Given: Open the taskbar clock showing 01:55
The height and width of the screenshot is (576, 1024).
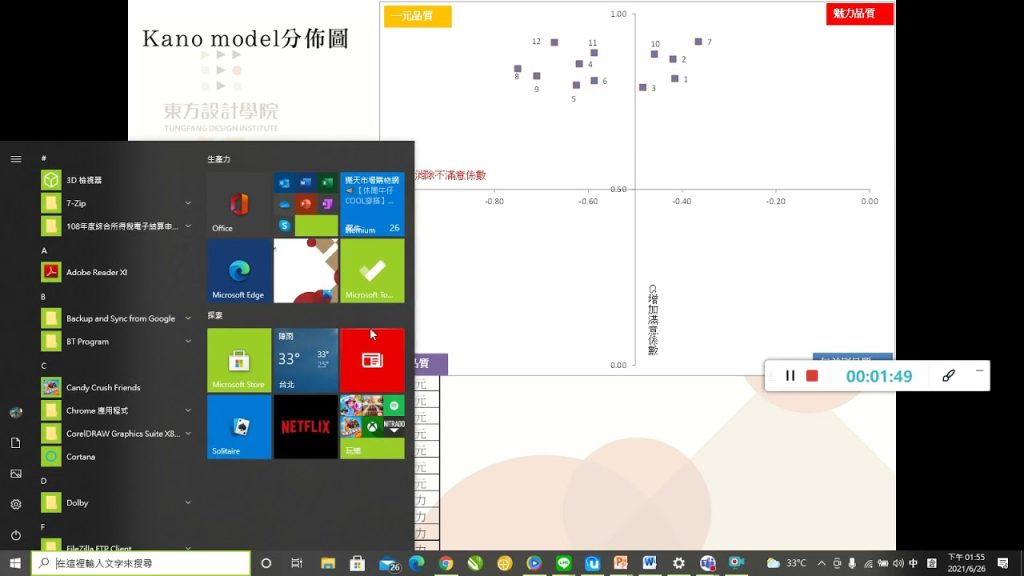Looking at the screenshot, I should (966, 563).
